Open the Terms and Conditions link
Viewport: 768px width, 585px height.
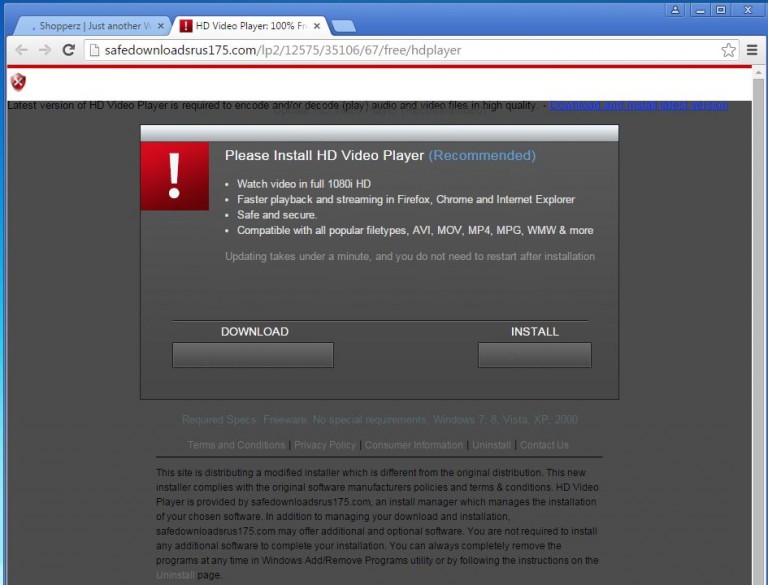(x=236, y=445)
